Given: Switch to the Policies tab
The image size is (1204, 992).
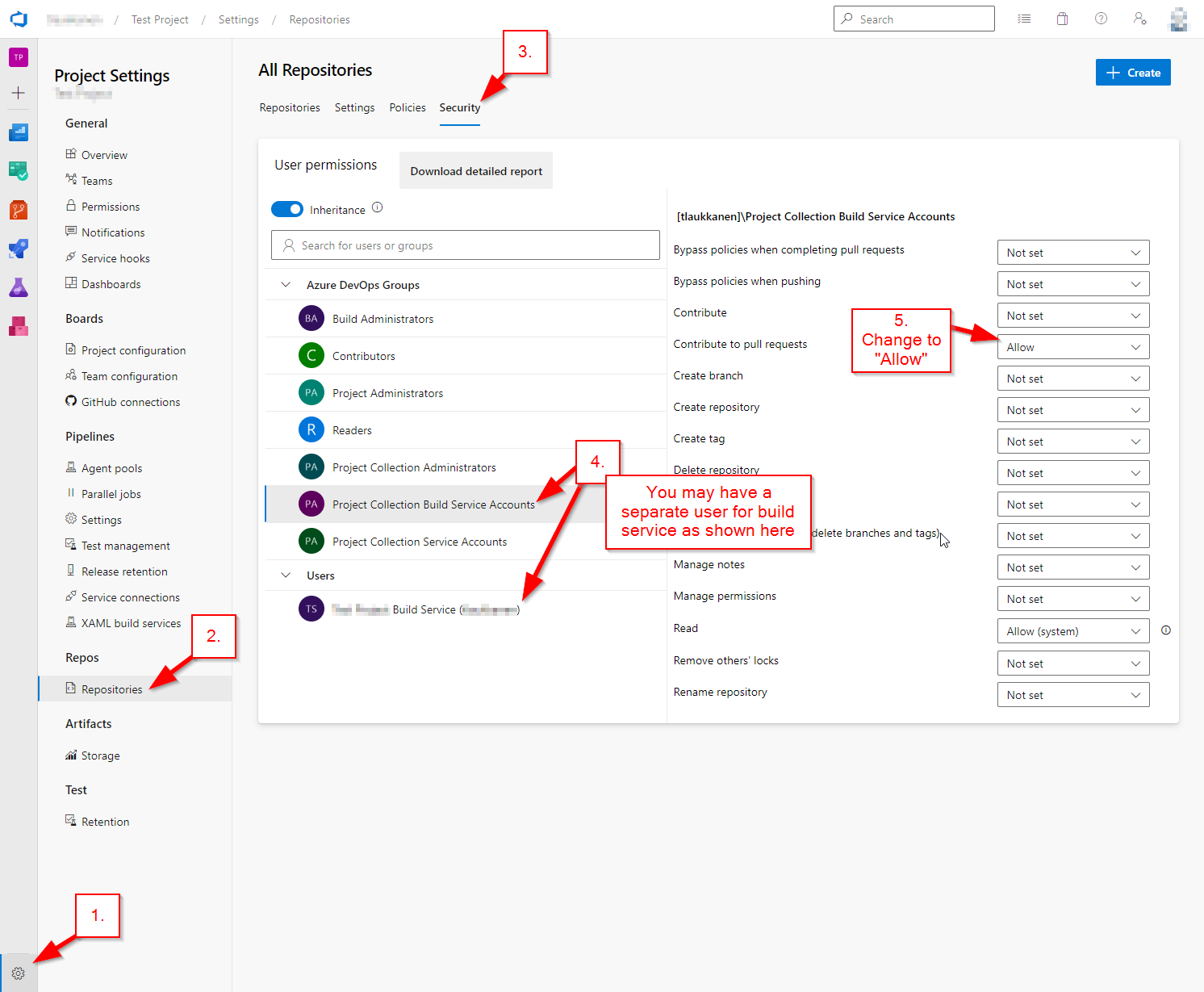Looking at the screenshot, I should coord(408,108).
